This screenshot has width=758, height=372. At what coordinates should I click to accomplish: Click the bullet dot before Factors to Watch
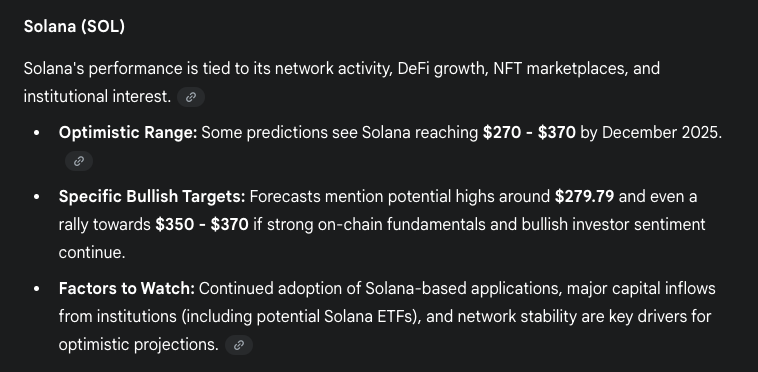coord(37,289)
